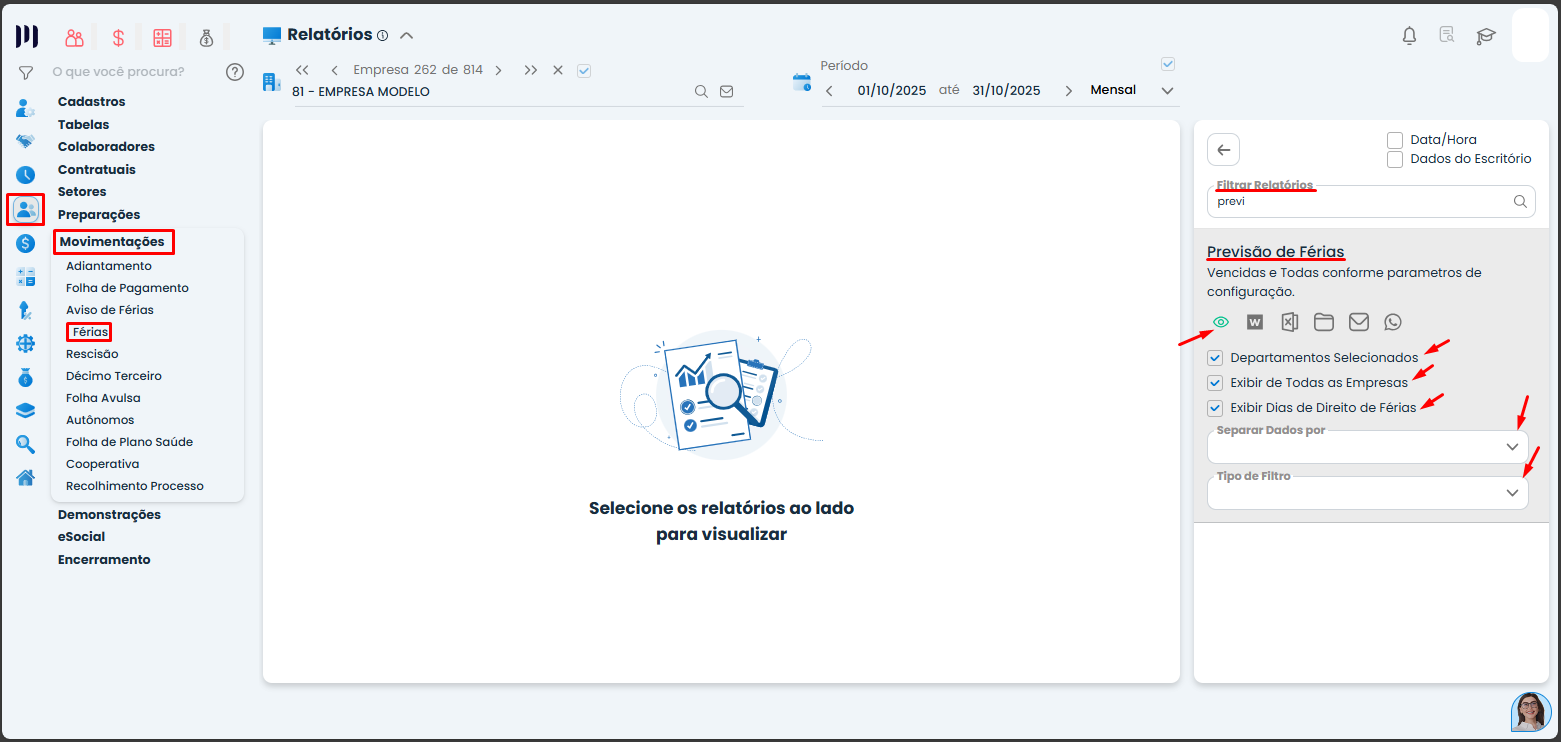The image size is (1561, 742).
Task: Open the Tipo de Filtro dropdown
Action: point(1512,493)
